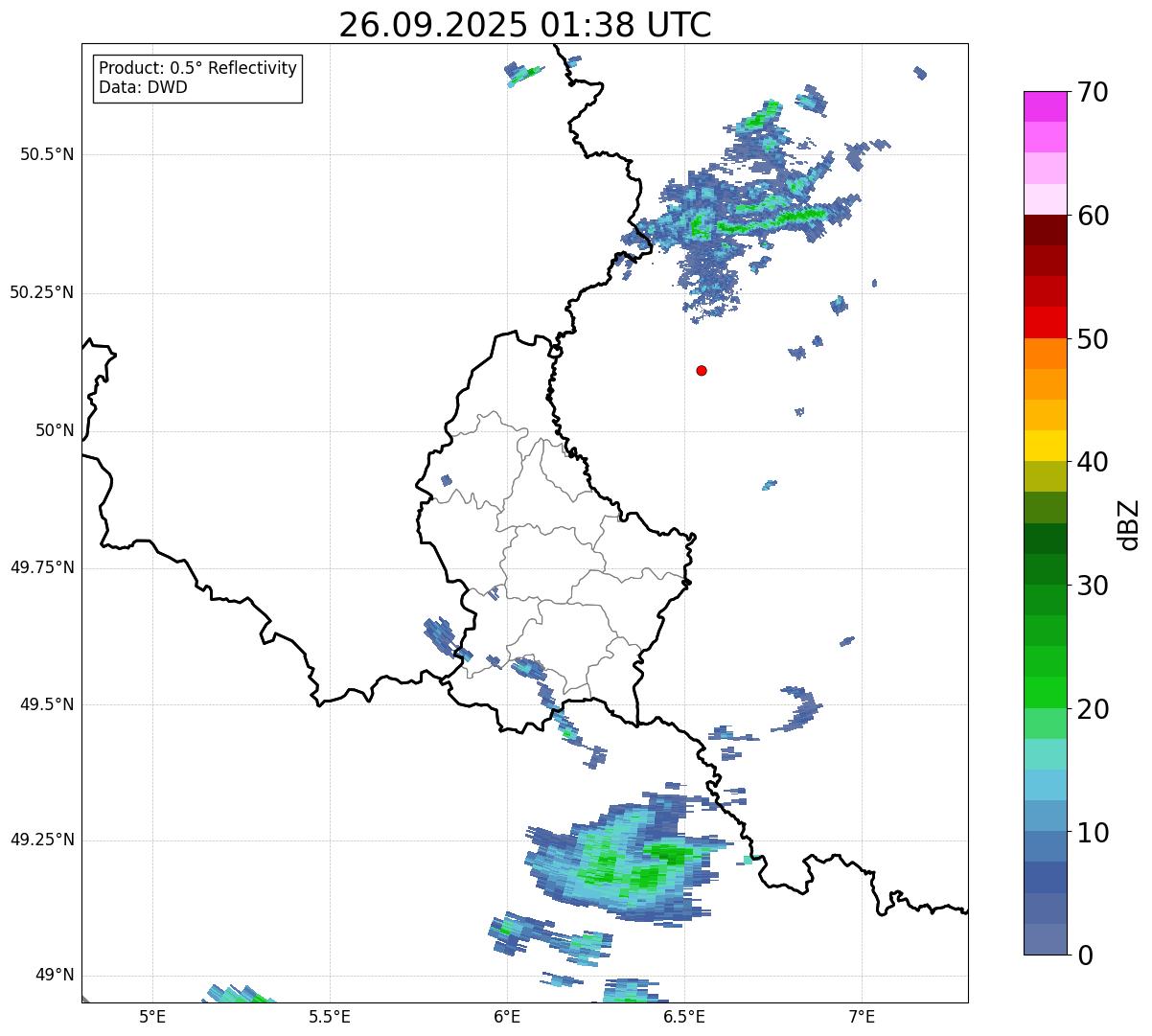Click the 49°N latitude label
1152x1036 pixels.
pos(55,975)
